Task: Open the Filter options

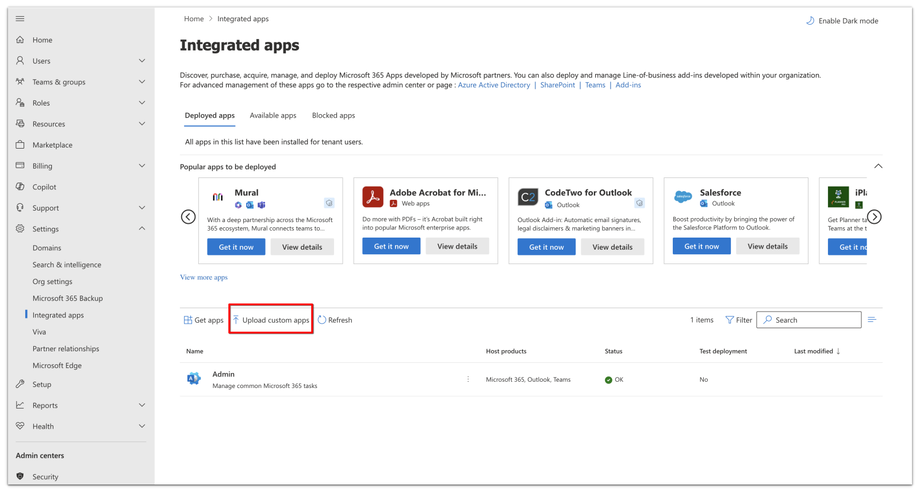Action: (x=738, y=320)
